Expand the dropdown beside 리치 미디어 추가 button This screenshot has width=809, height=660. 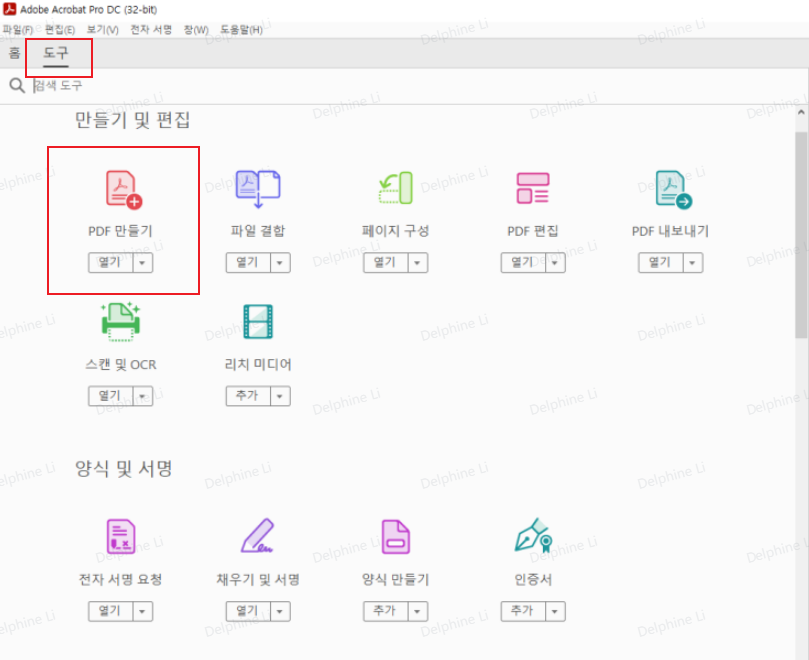pyautogui.click(x=279, y=395)
